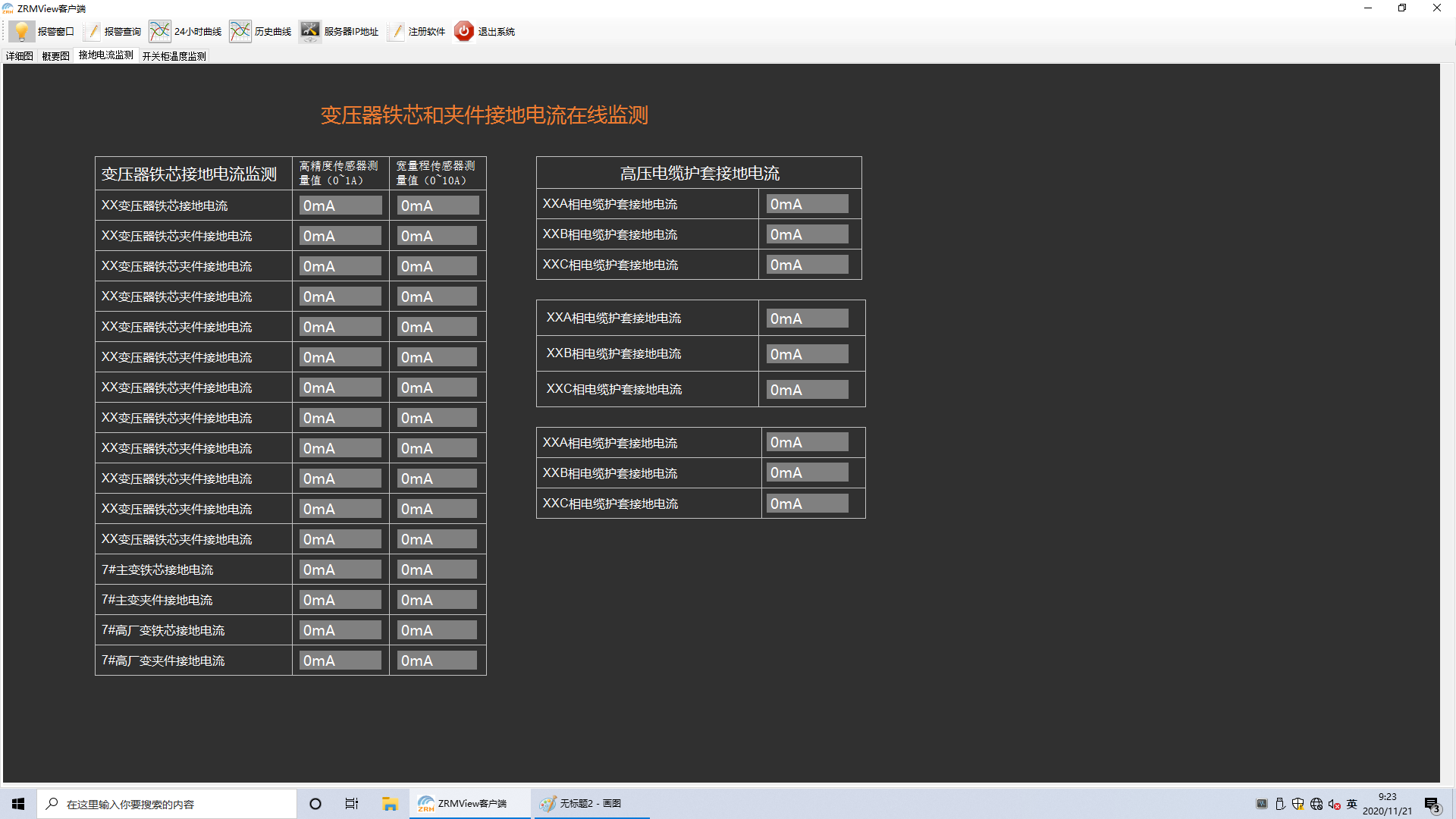Click the Windows Start button
This screenshot has width=1456, height=819.
coord(18,803)
